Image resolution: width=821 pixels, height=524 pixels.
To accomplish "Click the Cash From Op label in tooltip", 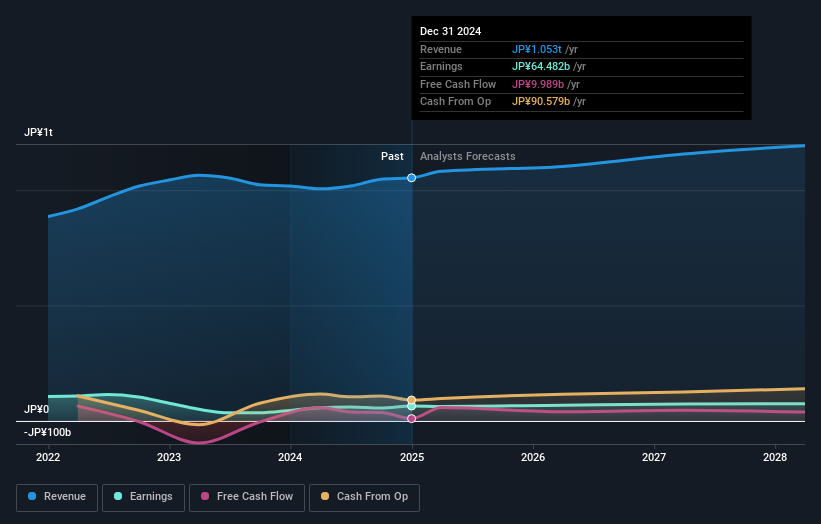I will [x=456, y=102].
